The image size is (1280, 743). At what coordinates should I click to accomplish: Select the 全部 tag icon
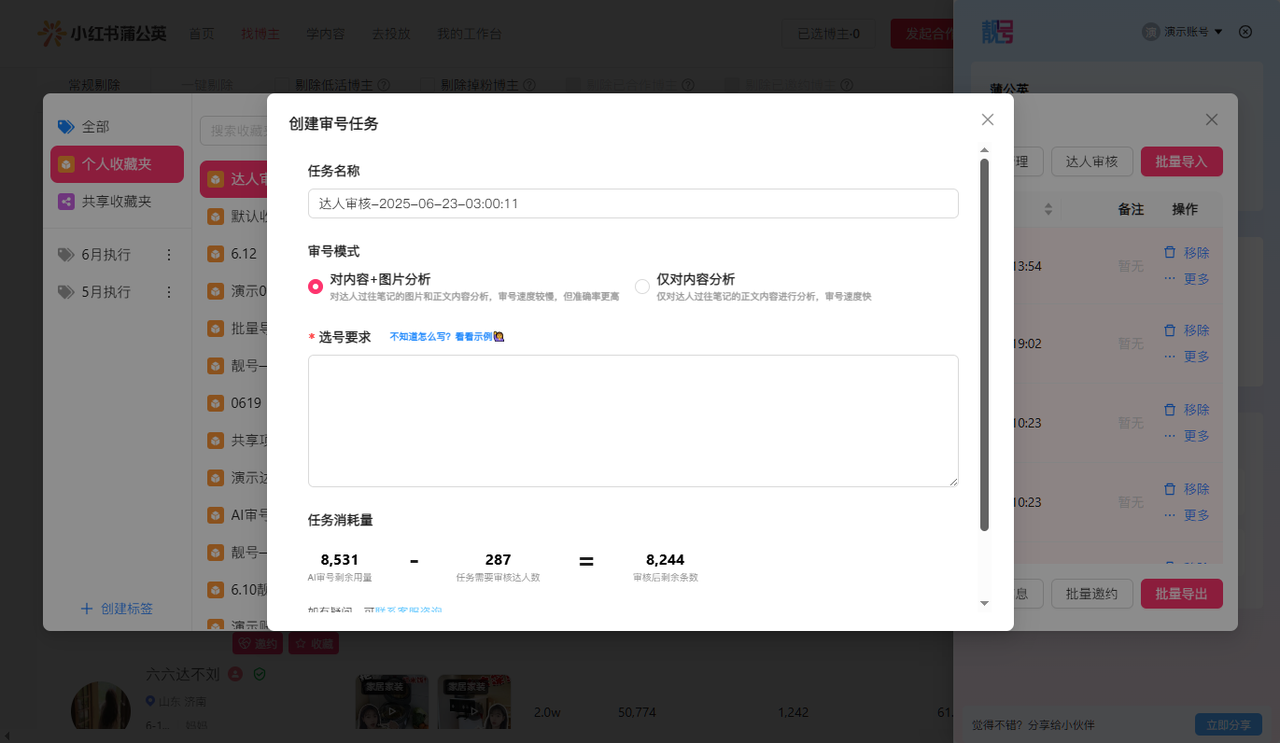66,127
